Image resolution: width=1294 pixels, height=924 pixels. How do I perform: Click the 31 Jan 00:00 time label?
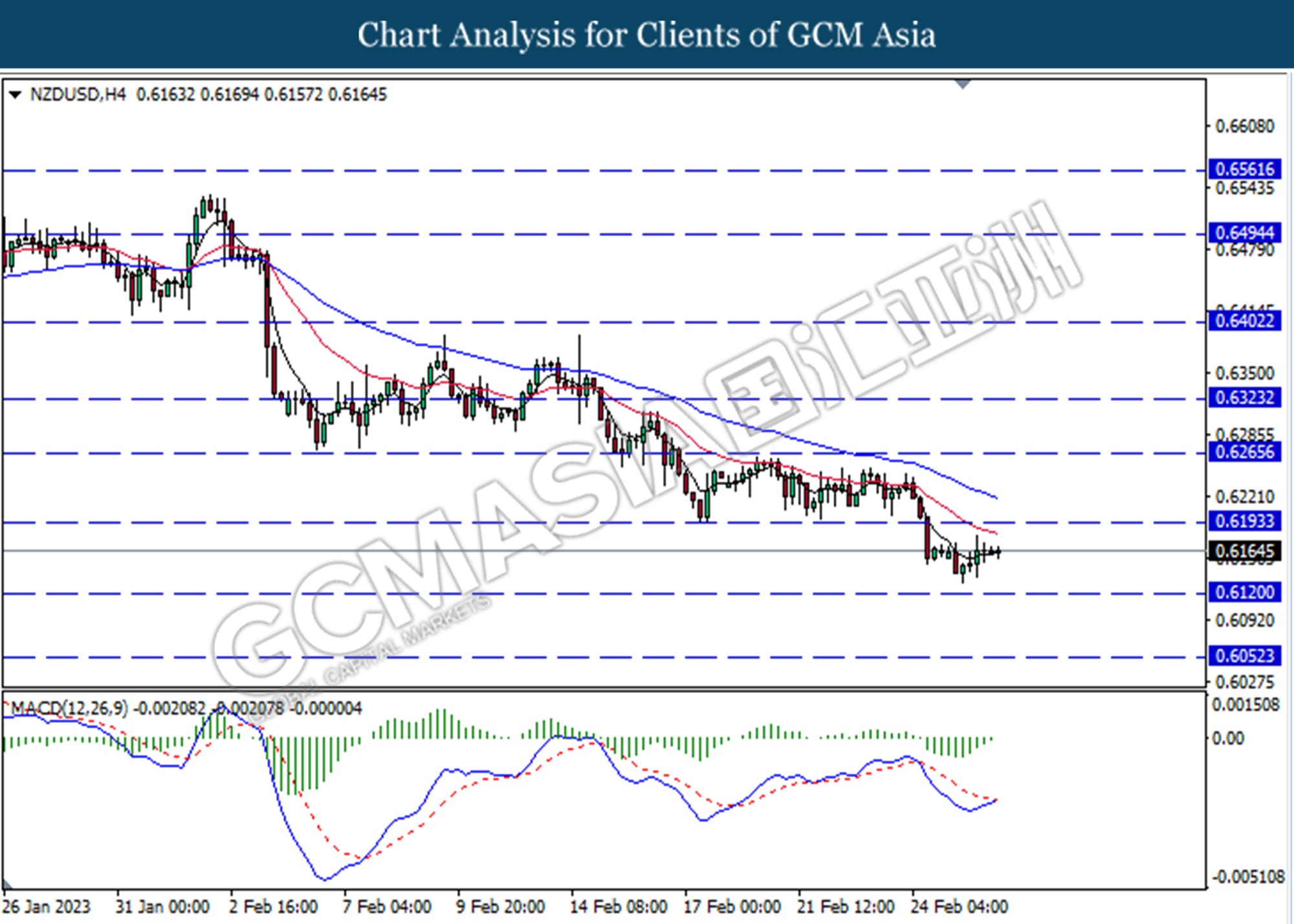coord(162,907)
